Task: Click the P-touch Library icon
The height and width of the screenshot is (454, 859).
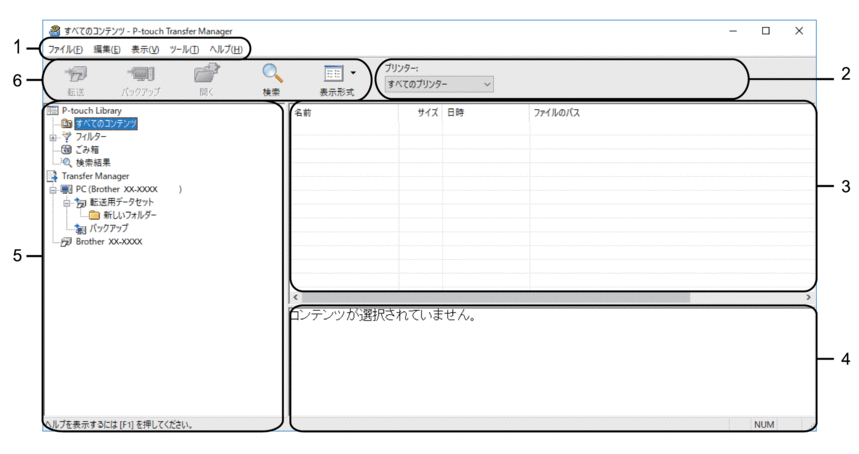Action: 53,110
